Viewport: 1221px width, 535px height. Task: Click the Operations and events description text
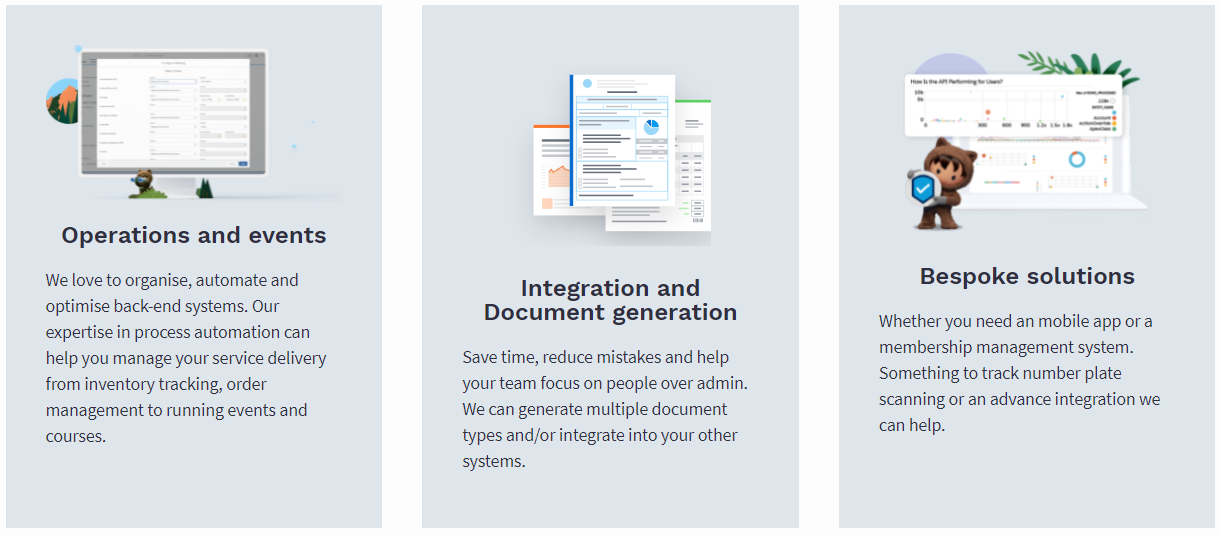point(186,358)
